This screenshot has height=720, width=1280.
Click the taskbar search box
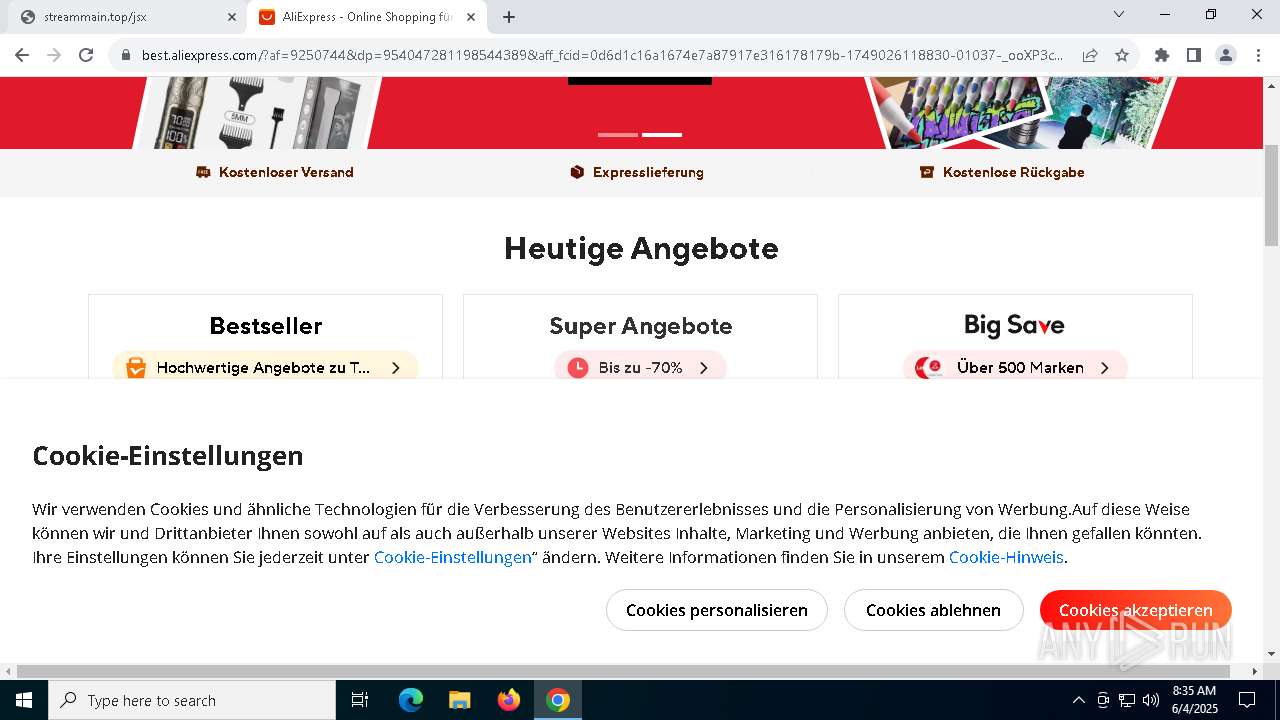192,700
